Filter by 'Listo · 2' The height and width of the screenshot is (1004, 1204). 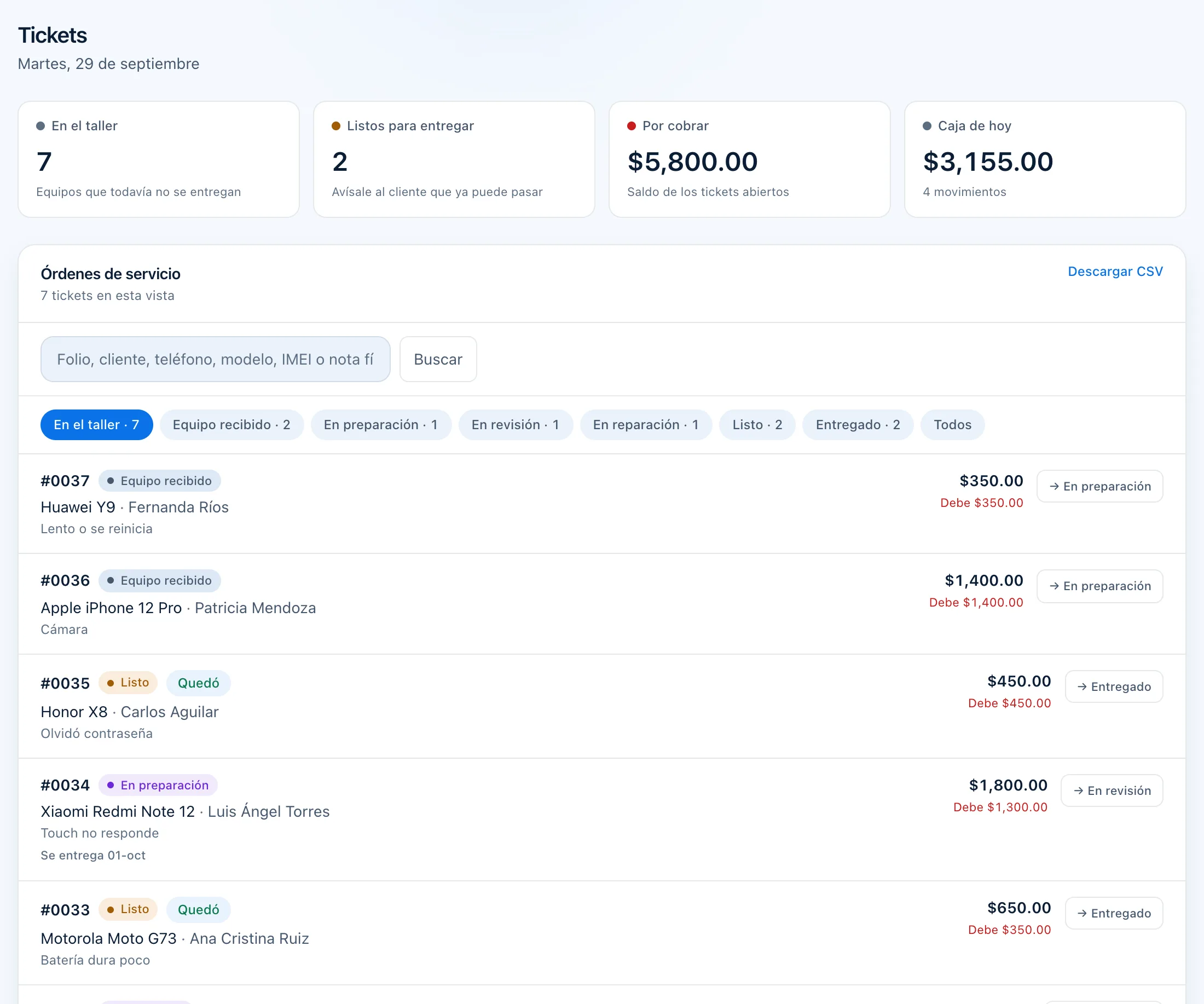click(757, 424)
